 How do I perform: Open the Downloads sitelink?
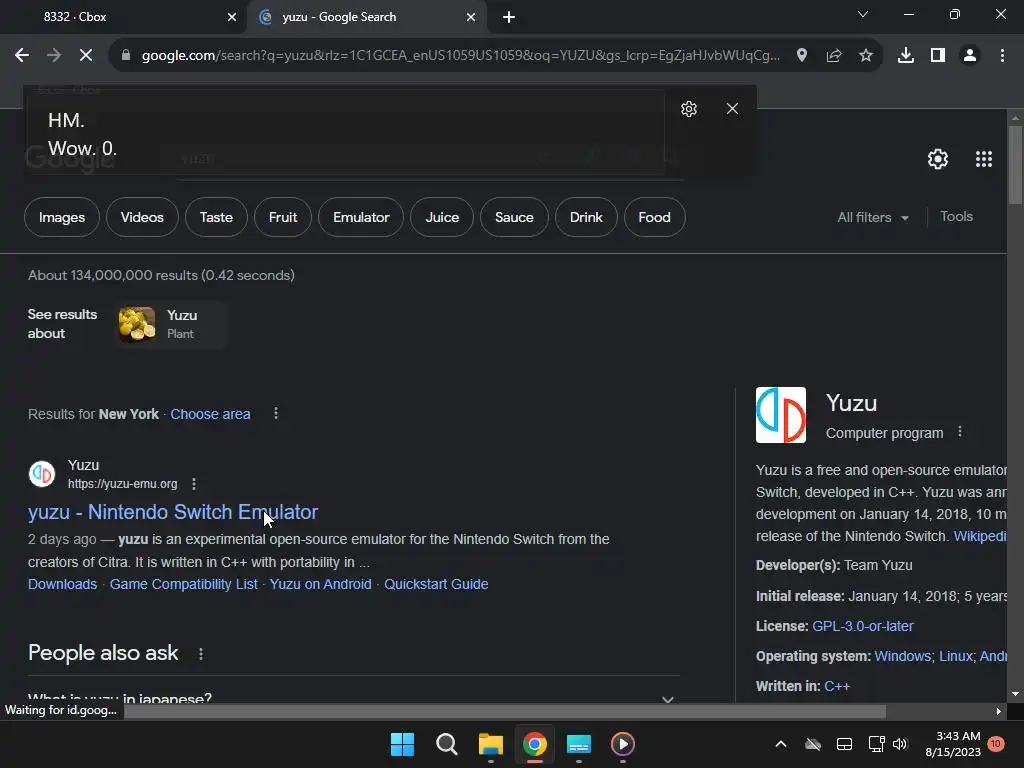63,584
